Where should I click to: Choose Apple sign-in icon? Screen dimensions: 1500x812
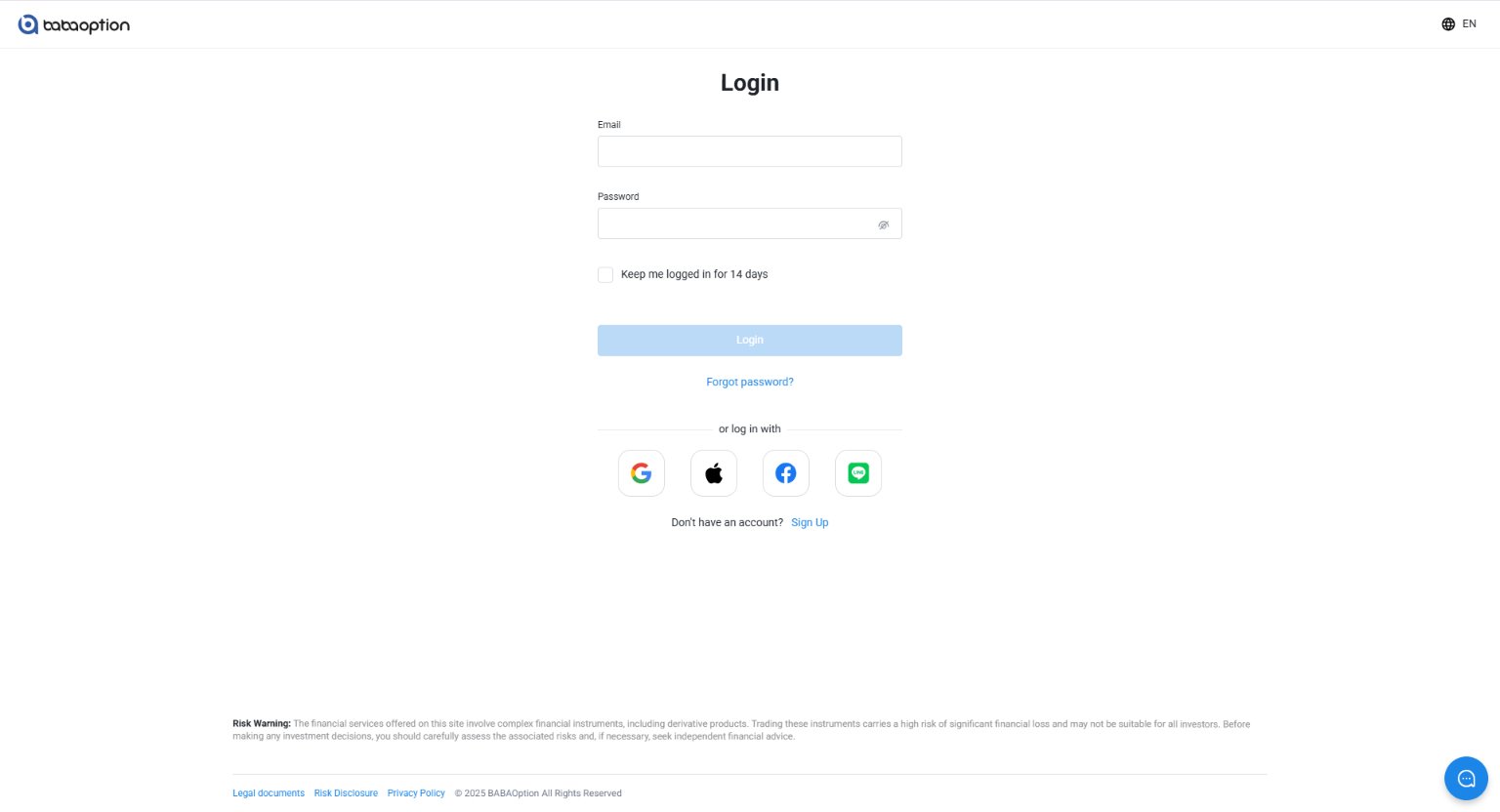pos(714,473)
